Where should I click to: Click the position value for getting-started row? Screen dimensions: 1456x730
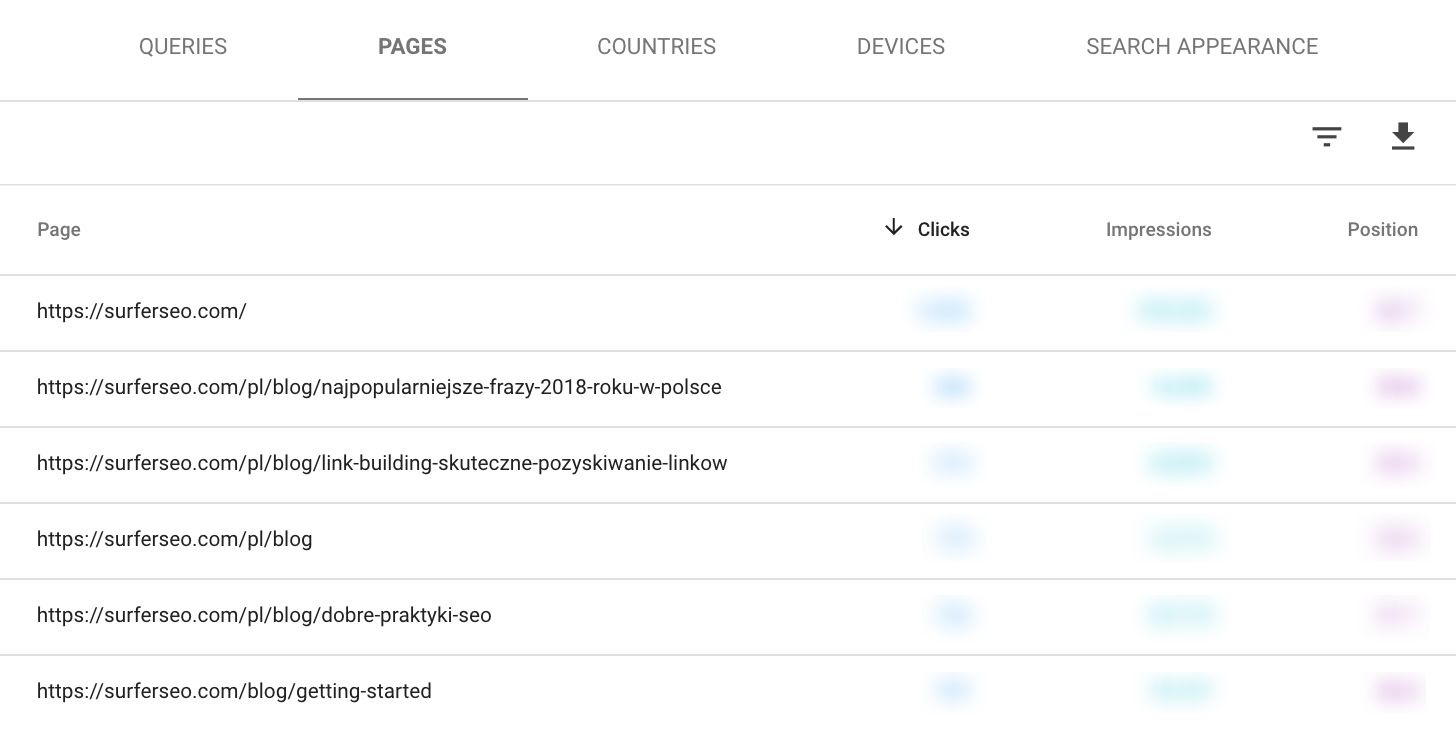1396,691
